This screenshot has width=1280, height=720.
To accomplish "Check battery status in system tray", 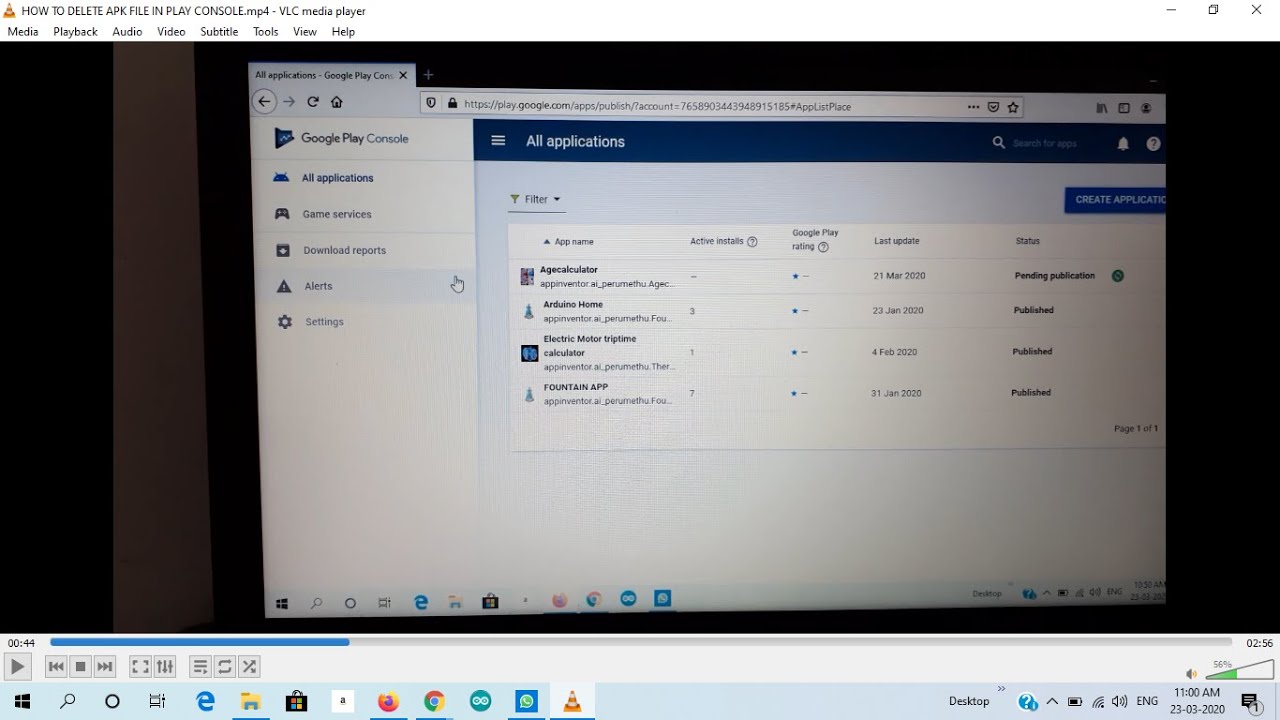I will tap(1075, 702).
